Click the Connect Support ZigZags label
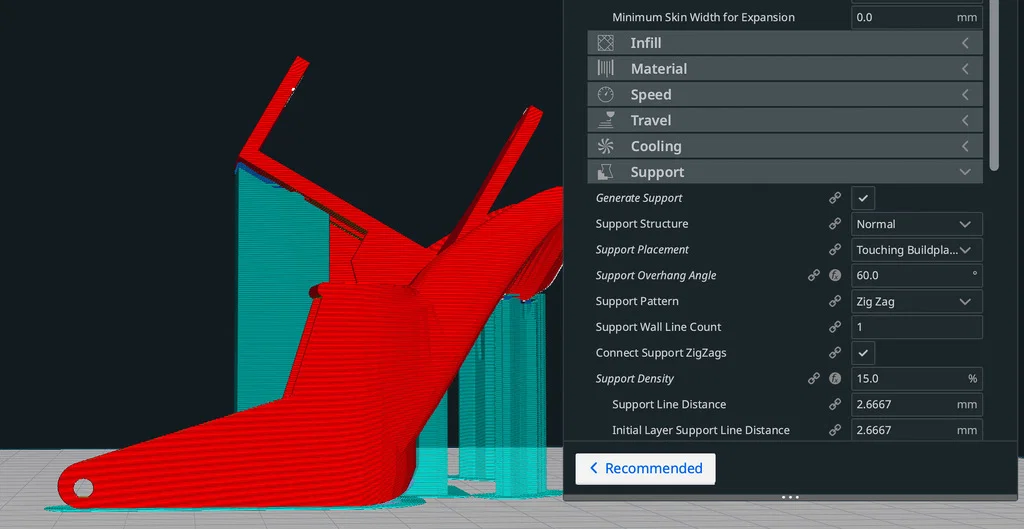 coord(661,353)
